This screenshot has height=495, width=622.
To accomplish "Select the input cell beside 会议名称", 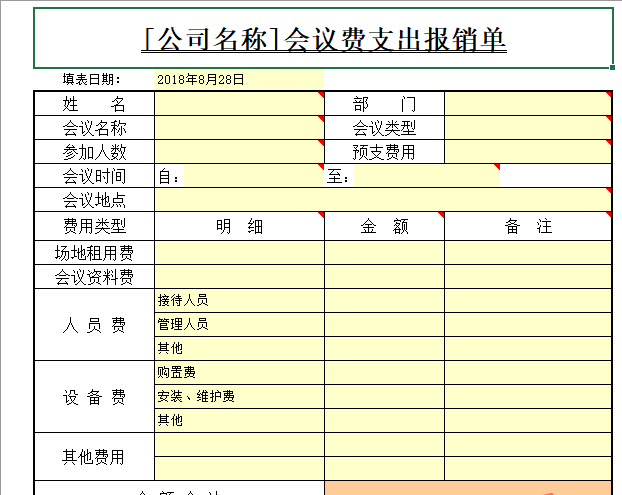I will tap(238, 128).
